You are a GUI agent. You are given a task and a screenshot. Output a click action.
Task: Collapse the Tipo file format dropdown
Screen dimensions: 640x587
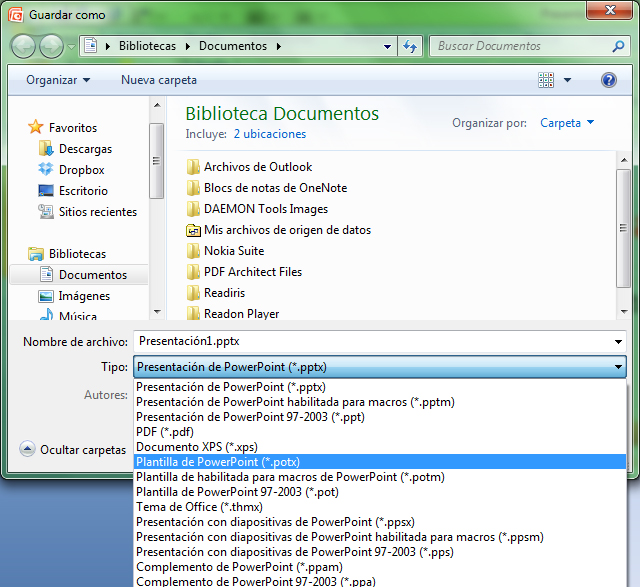(617, 367)
